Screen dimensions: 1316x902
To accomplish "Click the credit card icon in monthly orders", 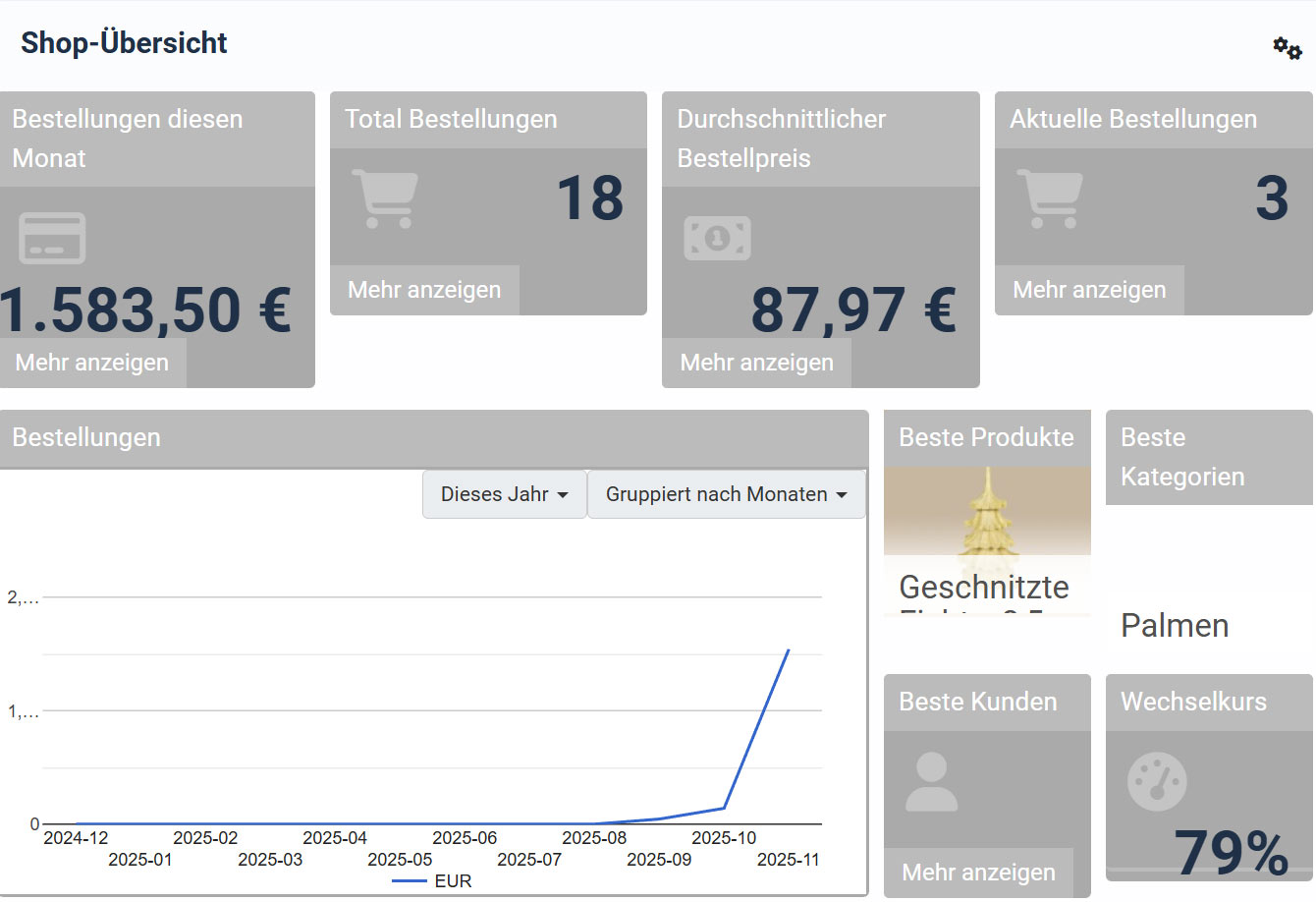I will click(52, 238).
